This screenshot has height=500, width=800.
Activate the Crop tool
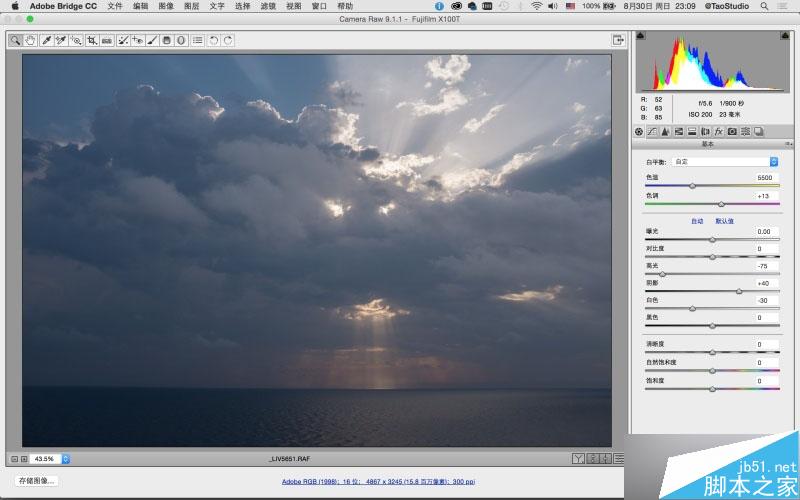92,40
